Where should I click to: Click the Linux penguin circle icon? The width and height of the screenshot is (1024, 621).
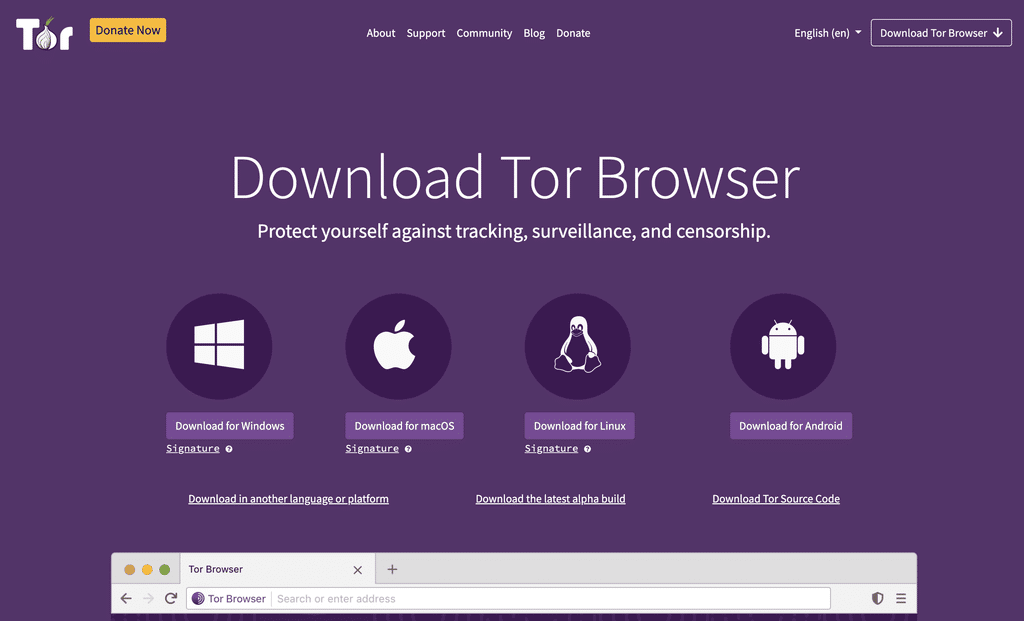pyautogui.click(x=577, y=346)
